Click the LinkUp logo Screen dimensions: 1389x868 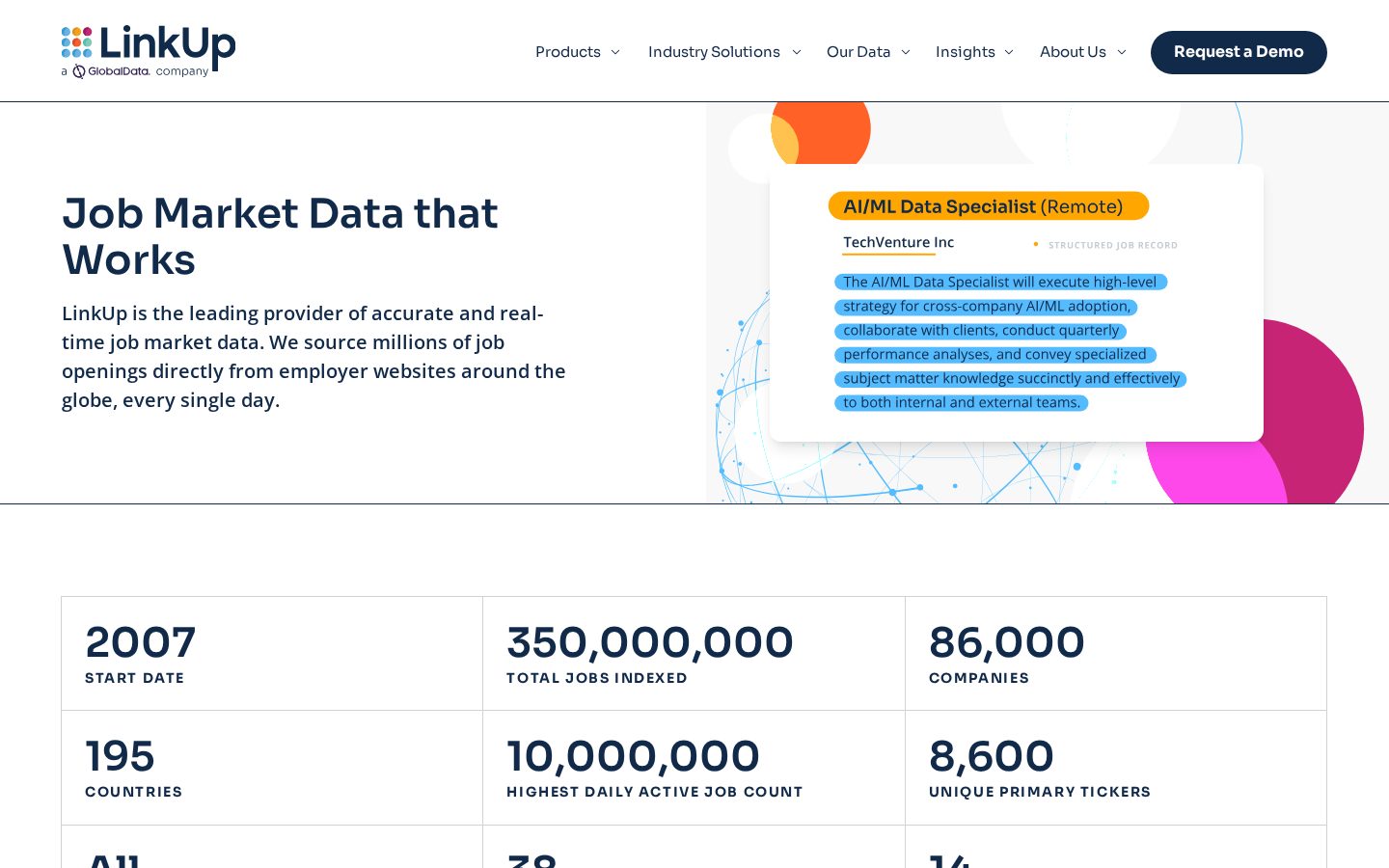point(149,51)
